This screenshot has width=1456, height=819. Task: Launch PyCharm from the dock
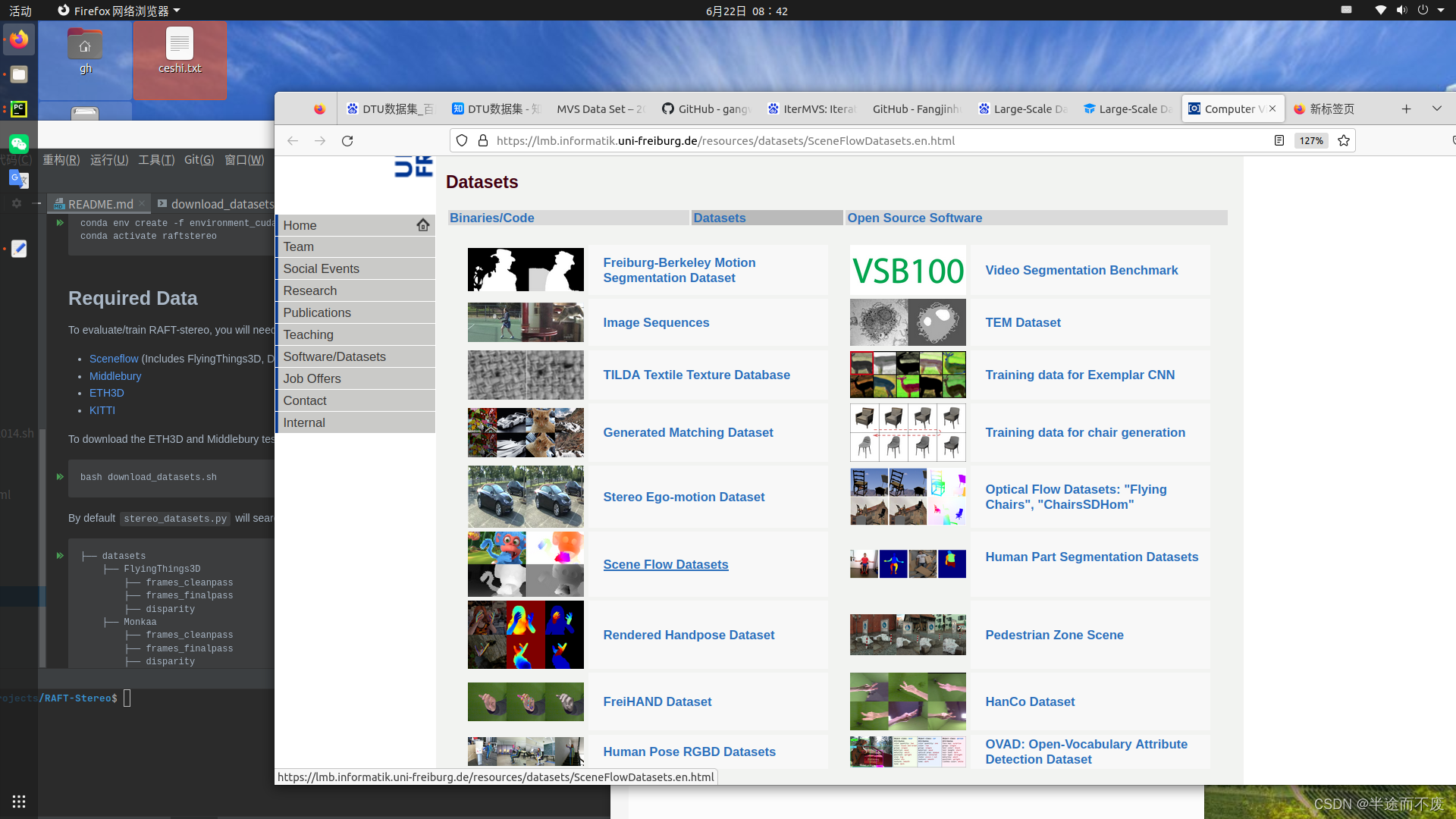point(19,109)
